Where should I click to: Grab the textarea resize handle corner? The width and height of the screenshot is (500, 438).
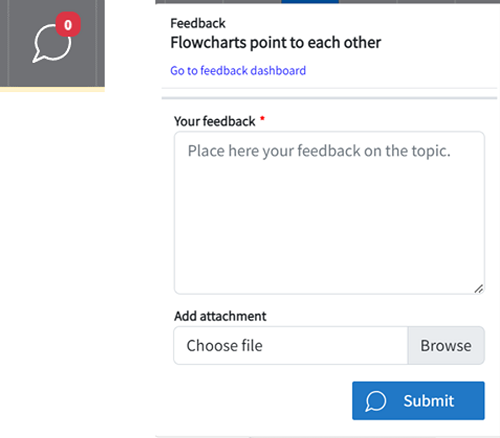pyautogui.click(x=479, y=289)
